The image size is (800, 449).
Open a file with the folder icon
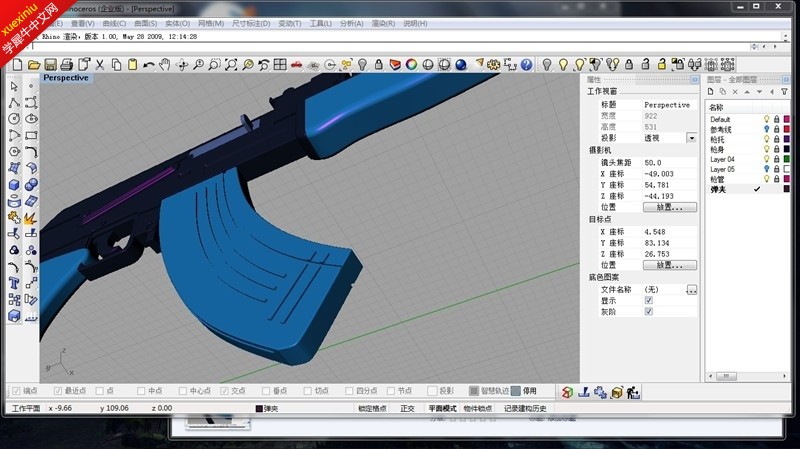click(34, 65)
